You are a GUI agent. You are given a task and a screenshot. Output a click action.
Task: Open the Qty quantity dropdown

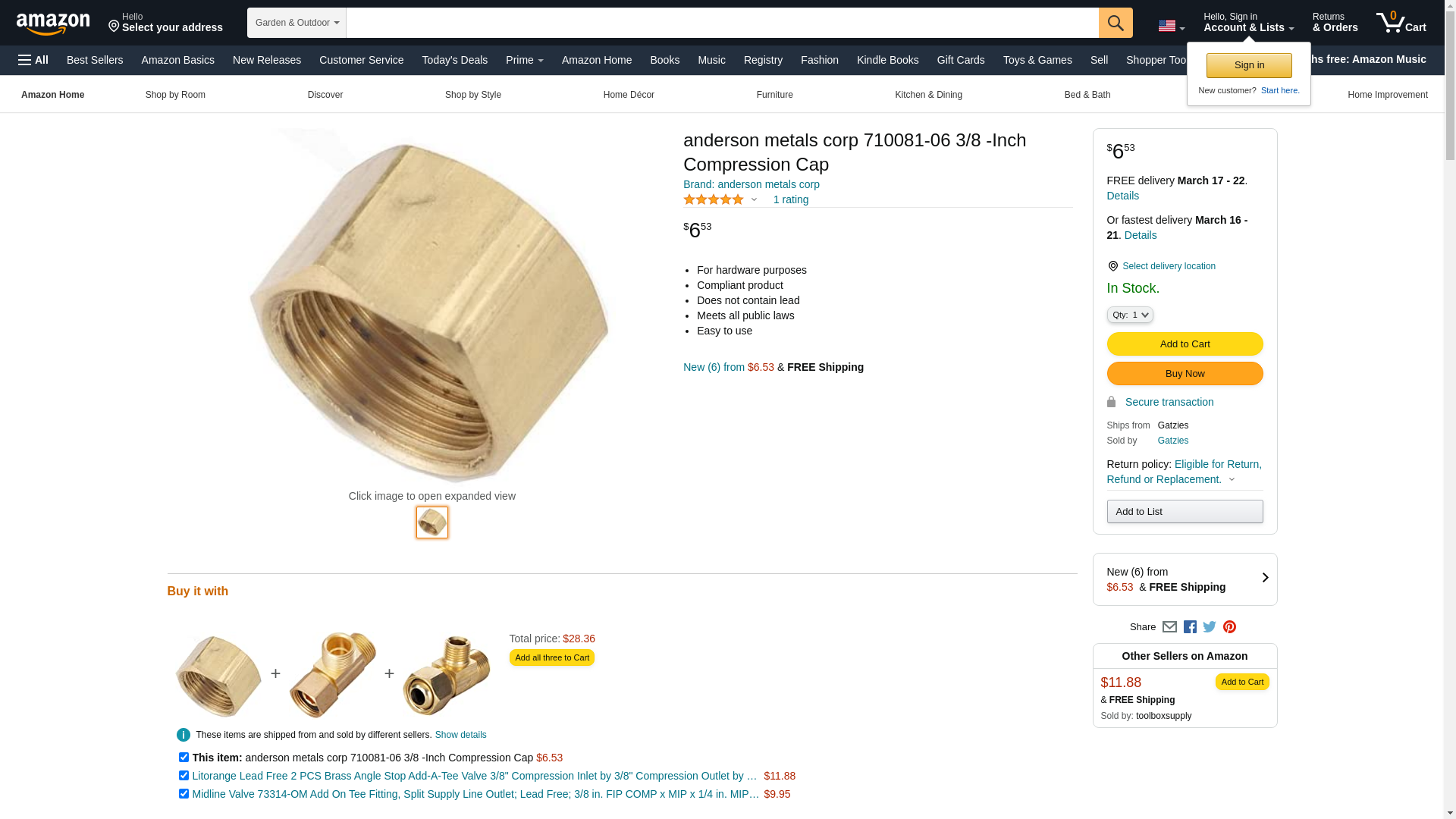click(x=1130, y=315)
